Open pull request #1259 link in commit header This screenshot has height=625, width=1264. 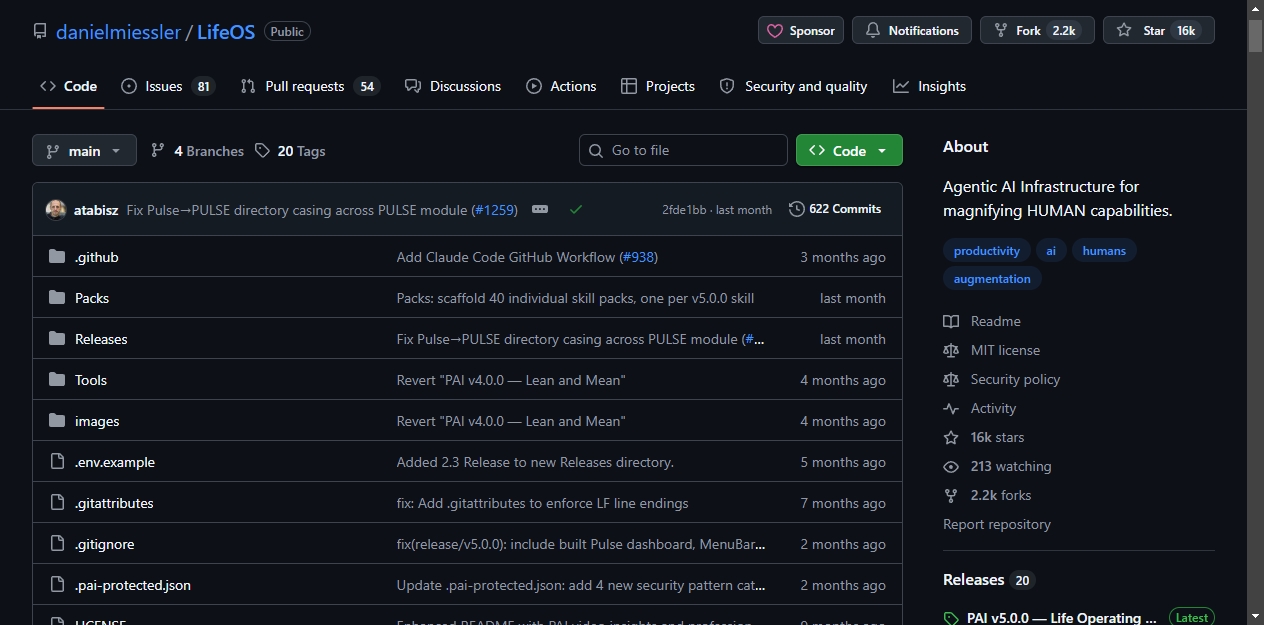[x=495, y=210]
